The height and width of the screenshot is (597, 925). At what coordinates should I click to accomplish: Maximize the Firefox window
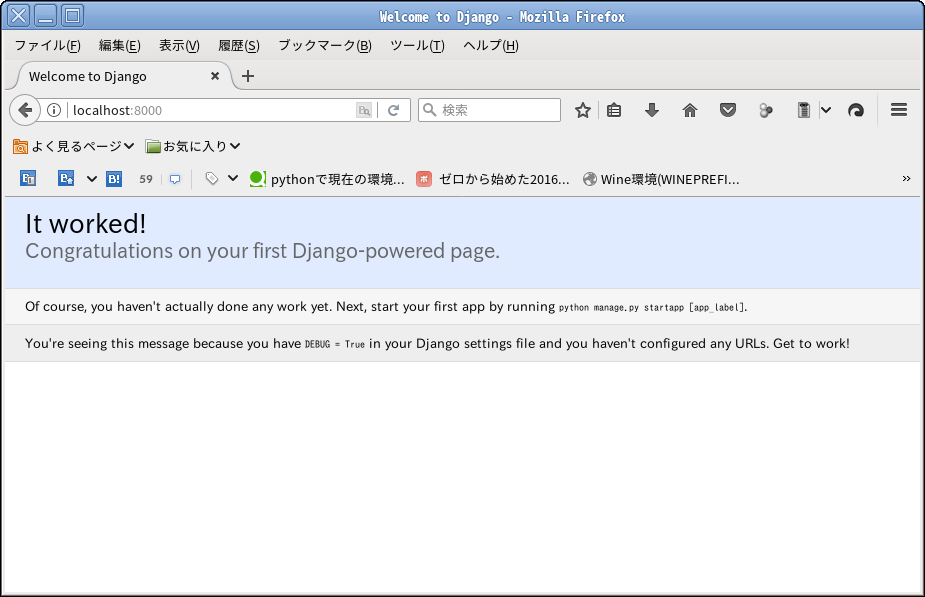pyautogui.click(x=73, y=15)
